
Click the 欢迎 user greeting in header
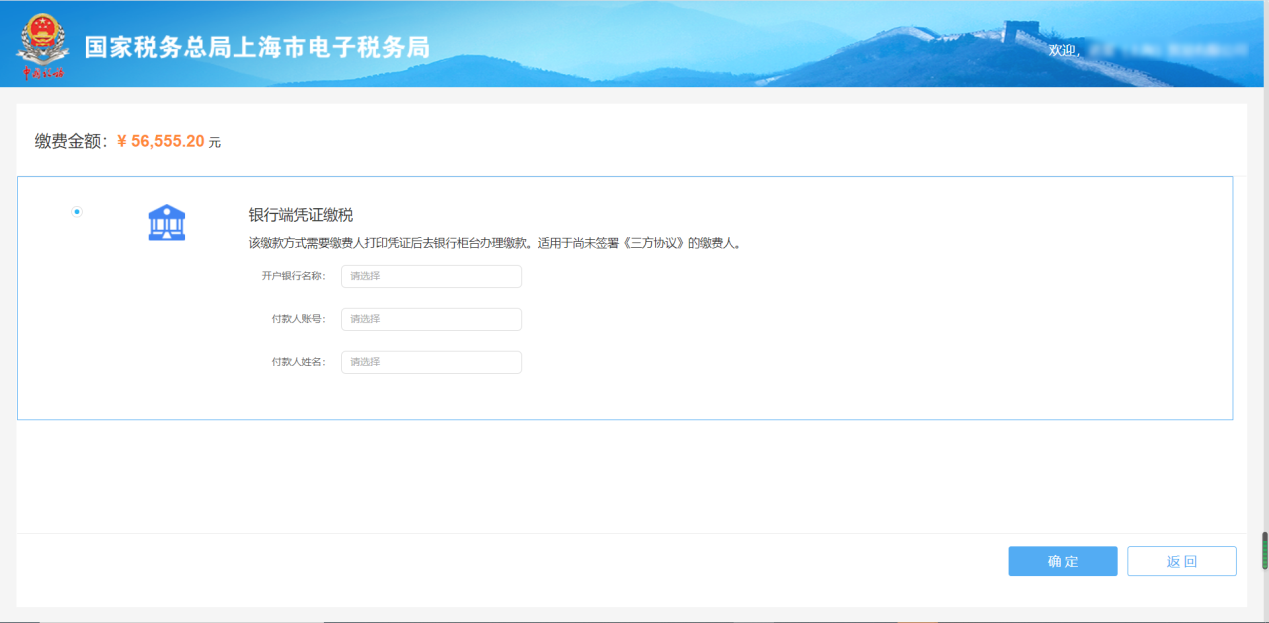point(1063,50)
